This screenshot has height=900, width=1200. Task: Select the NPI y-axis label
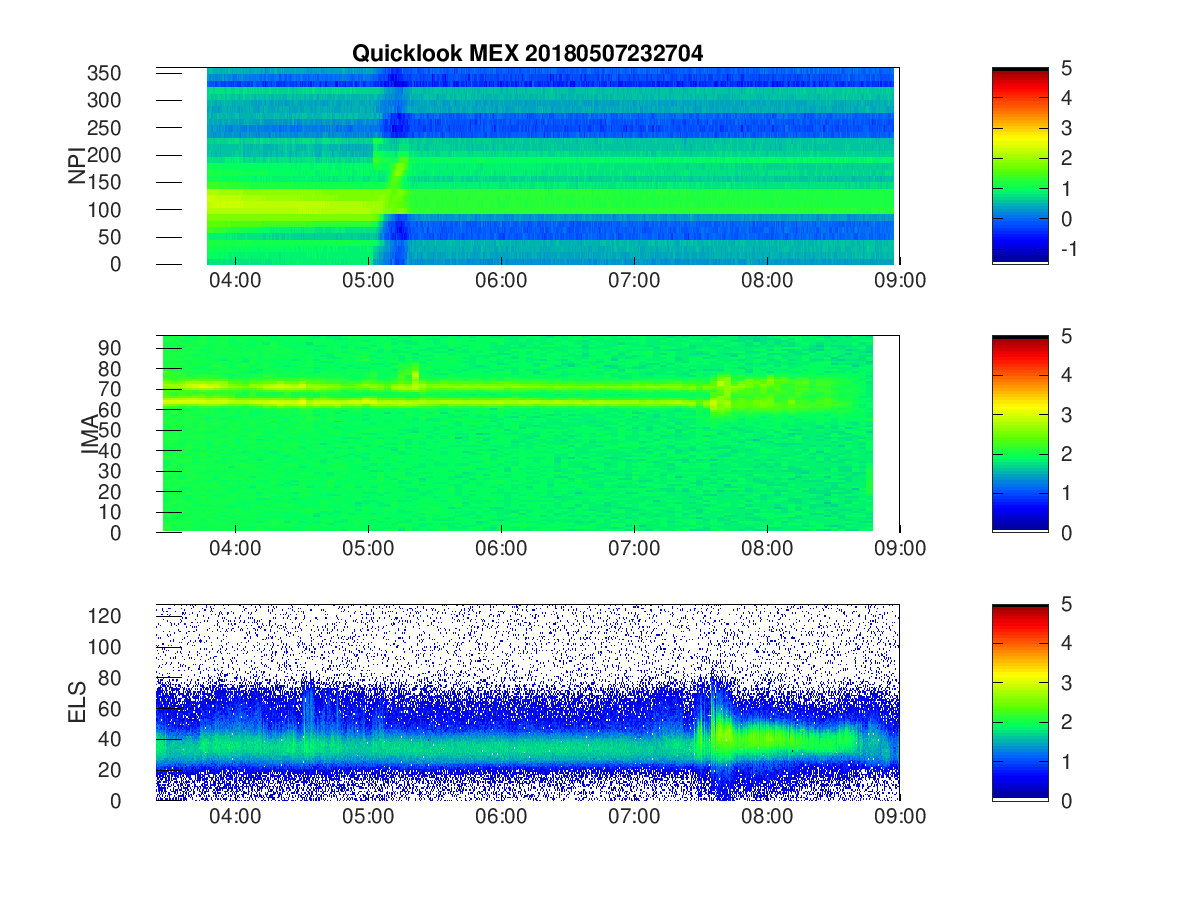(x=76, y=165)
